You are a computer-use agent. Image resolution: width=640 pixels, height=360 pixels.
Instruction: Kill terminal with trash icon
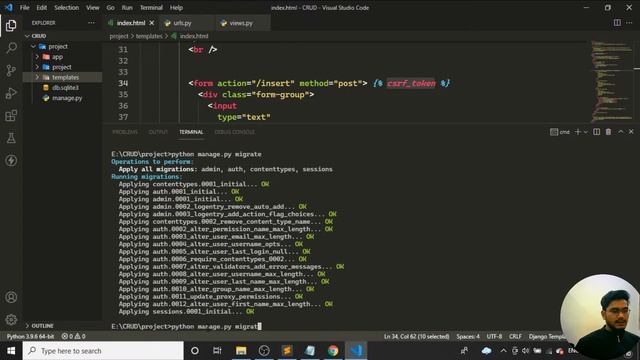point(608,132)
